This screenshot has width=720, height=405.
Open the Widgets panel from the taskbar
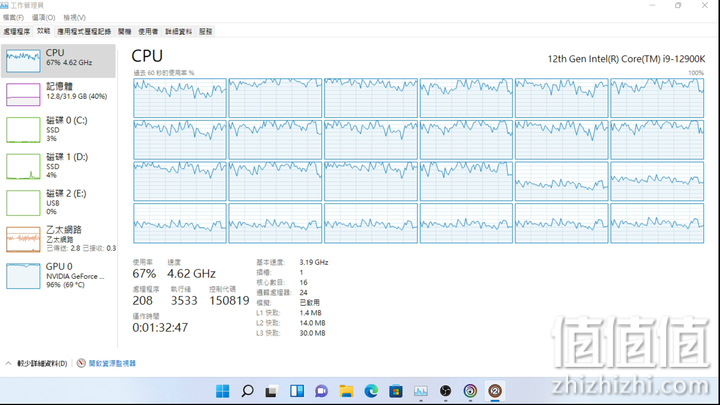coord(297,391)
